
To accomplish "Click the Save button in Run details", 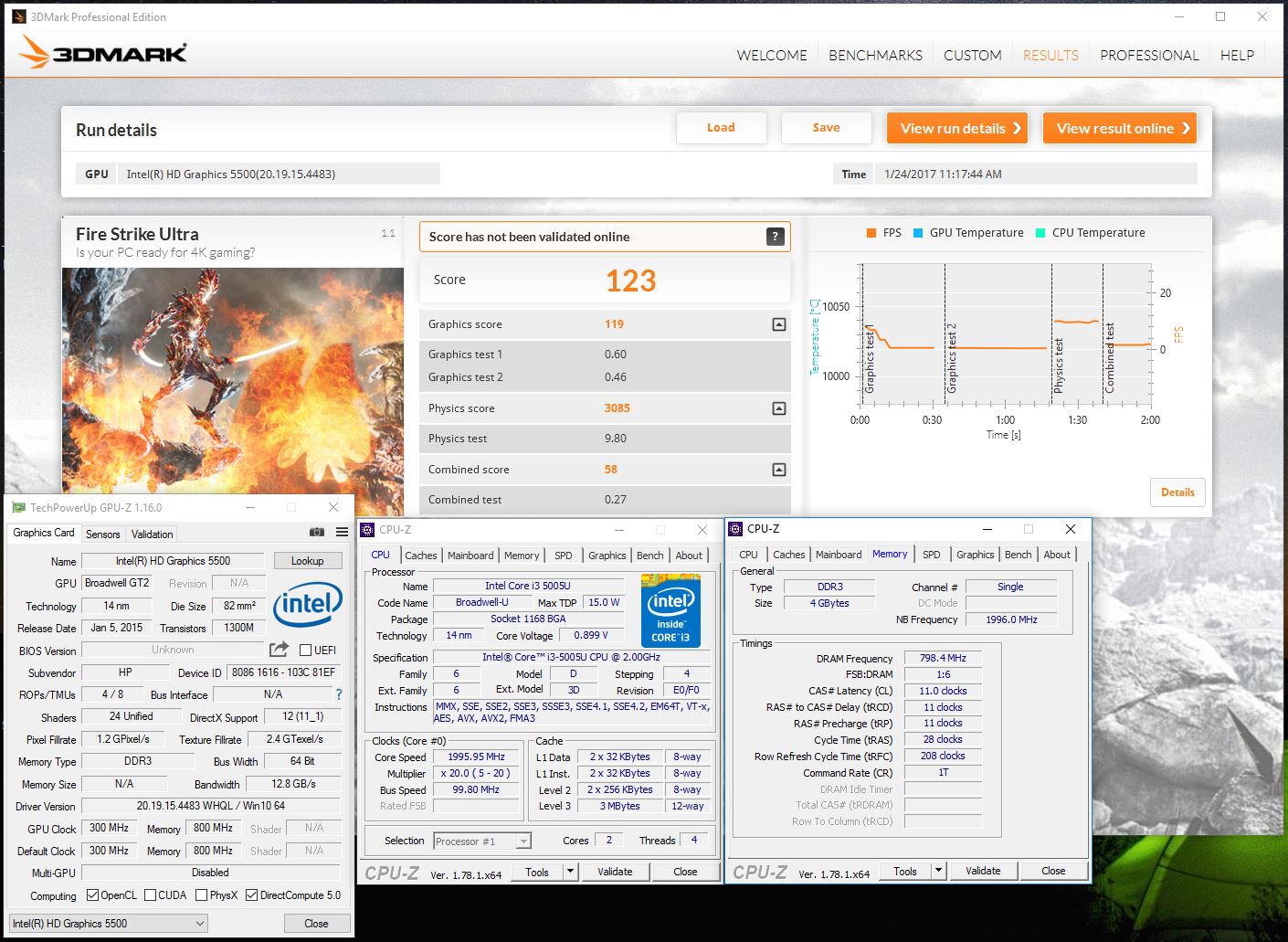I will (826, 128).
